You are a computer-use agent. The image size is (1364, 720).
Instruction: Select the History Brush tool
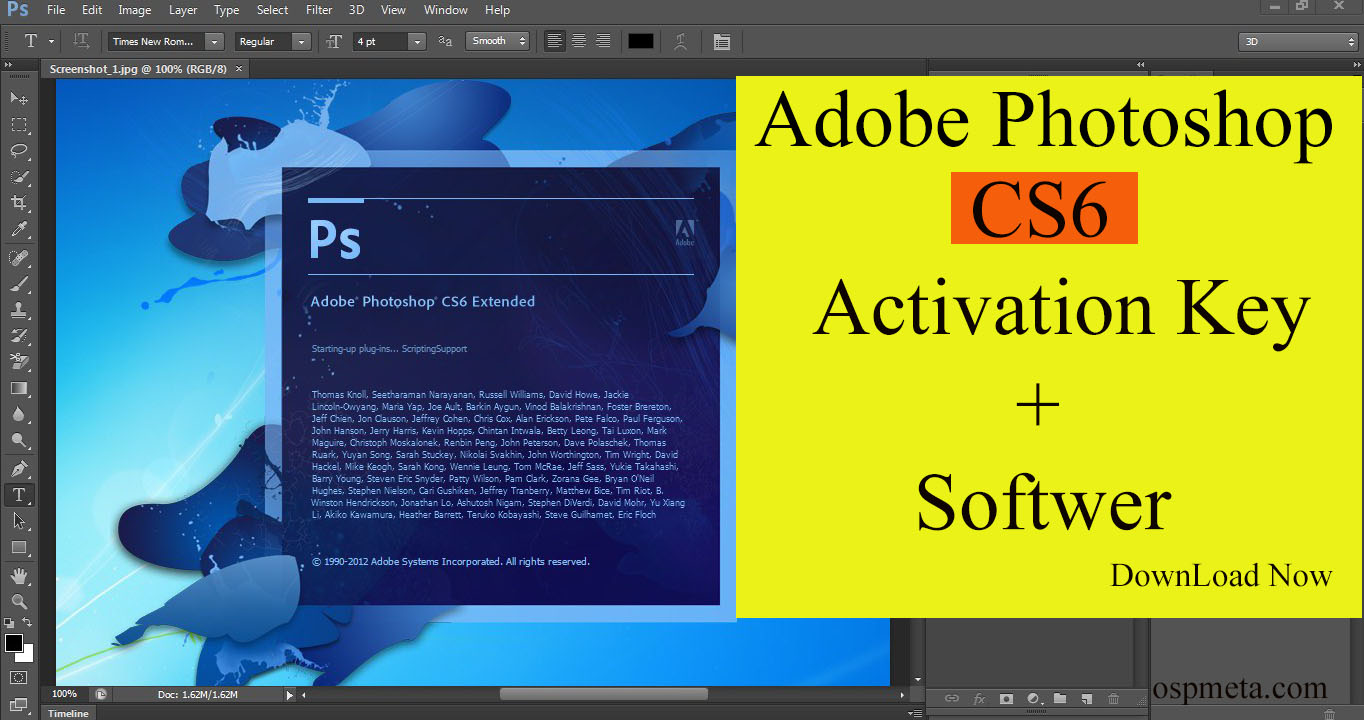pos(18,336)
